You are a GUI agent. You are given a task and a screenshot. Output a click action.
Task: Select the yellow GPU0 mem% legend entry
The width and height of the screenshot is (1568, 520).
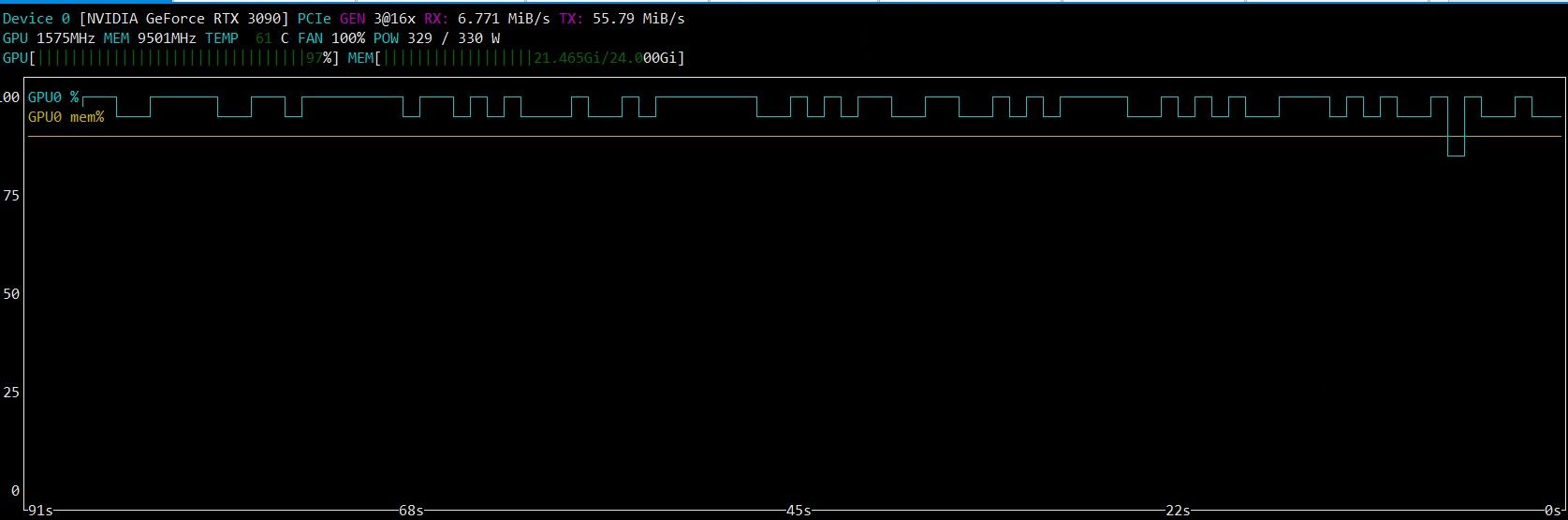click(x=66, y=117)
